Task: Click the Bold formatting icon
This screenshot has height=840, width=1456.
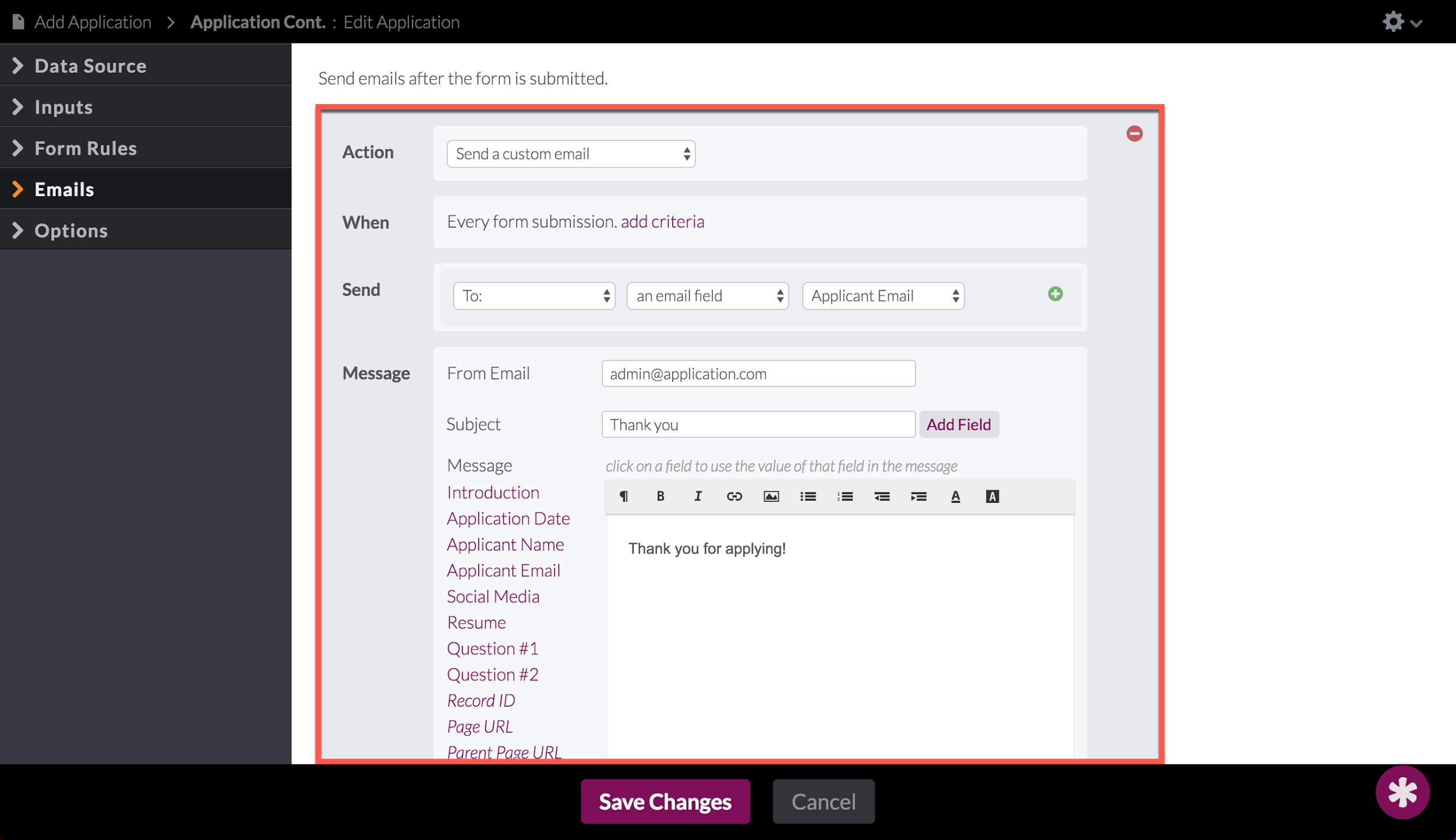Action: click(660, 496)
